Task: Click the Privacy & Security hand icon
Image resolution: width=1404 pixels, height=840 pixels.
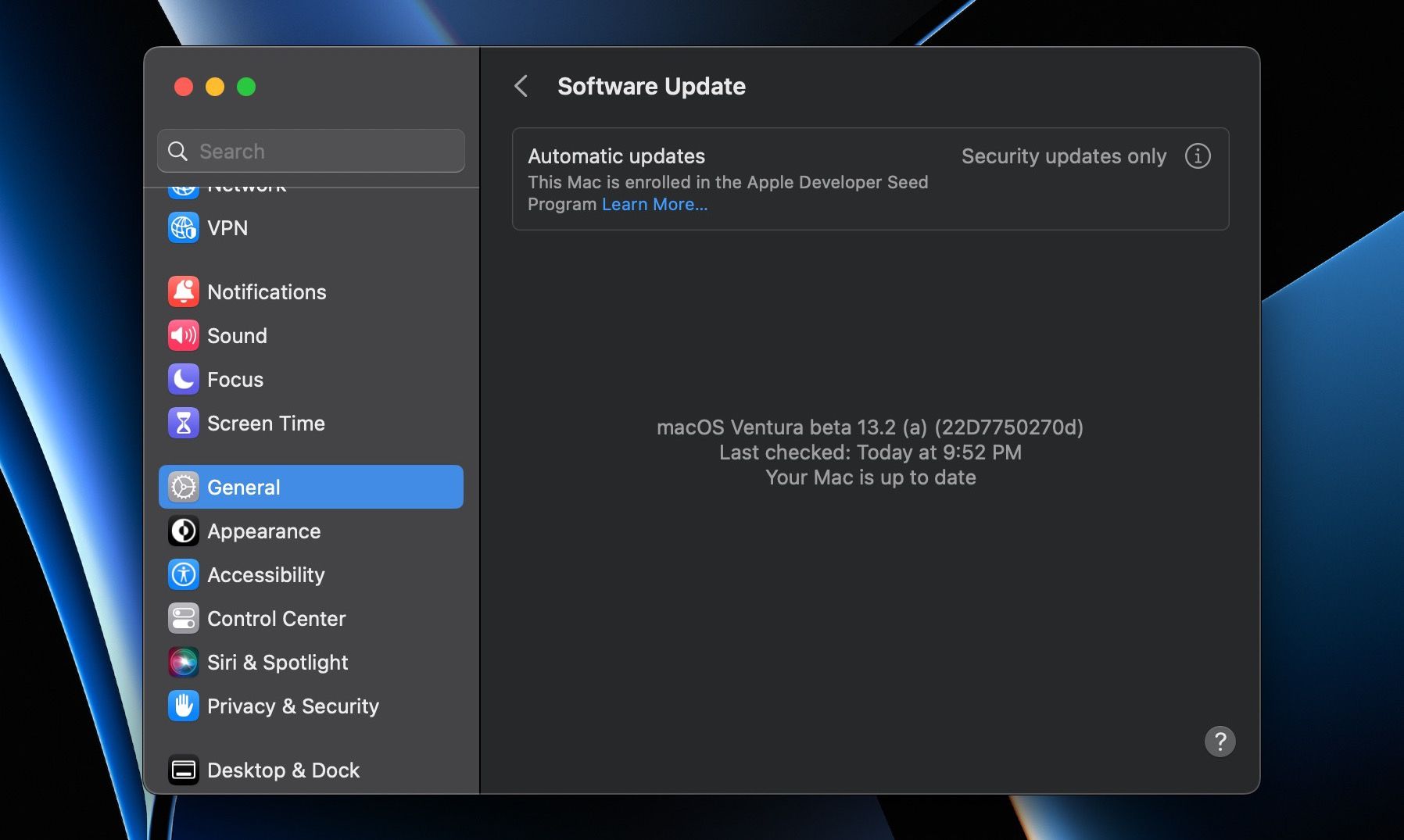Action: [184, 706]
